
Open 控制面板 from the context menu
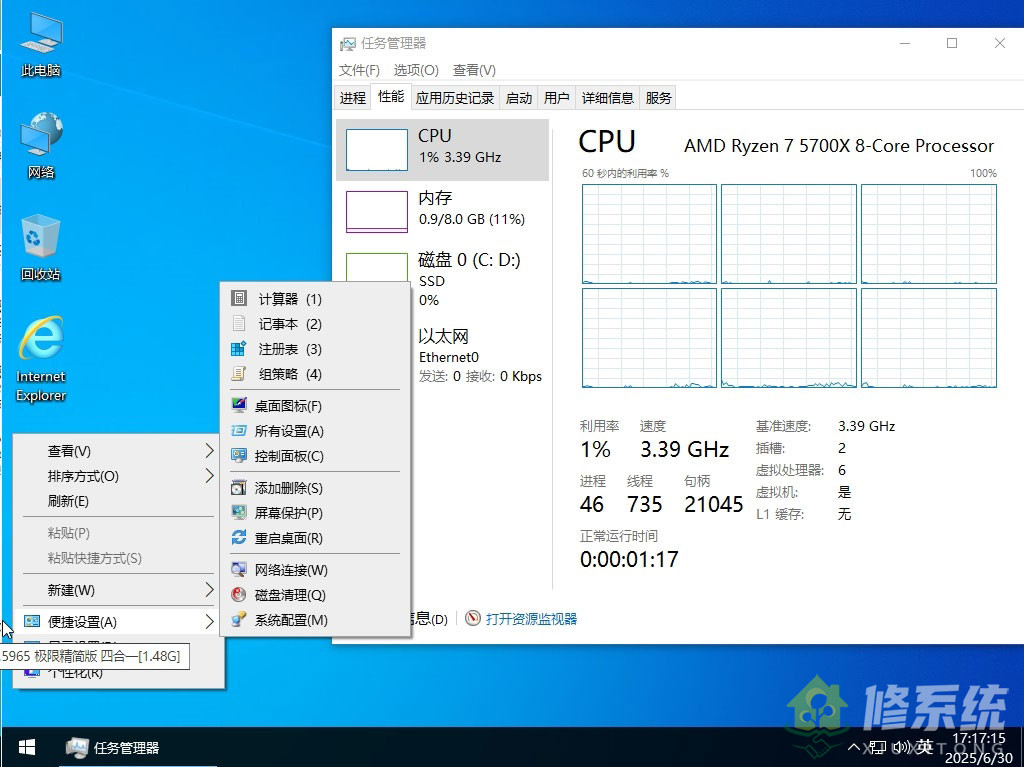point(288,456)
